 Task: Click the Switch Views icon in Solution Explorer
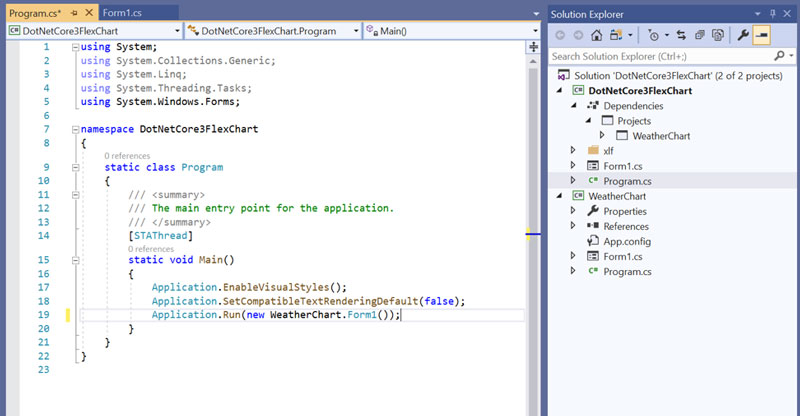point(616,35)
